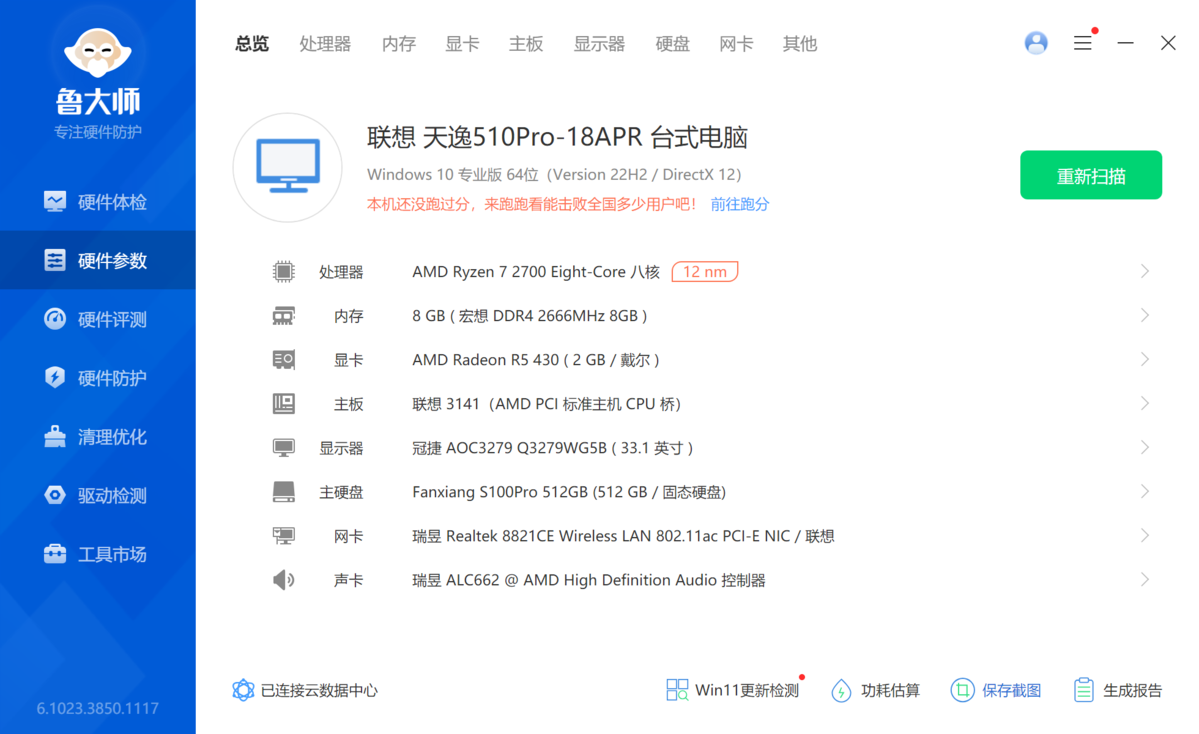Viewport: 1199px width, 734px height.
Task: Select the 硬件参数 sidebar icon
Action: 55,261
